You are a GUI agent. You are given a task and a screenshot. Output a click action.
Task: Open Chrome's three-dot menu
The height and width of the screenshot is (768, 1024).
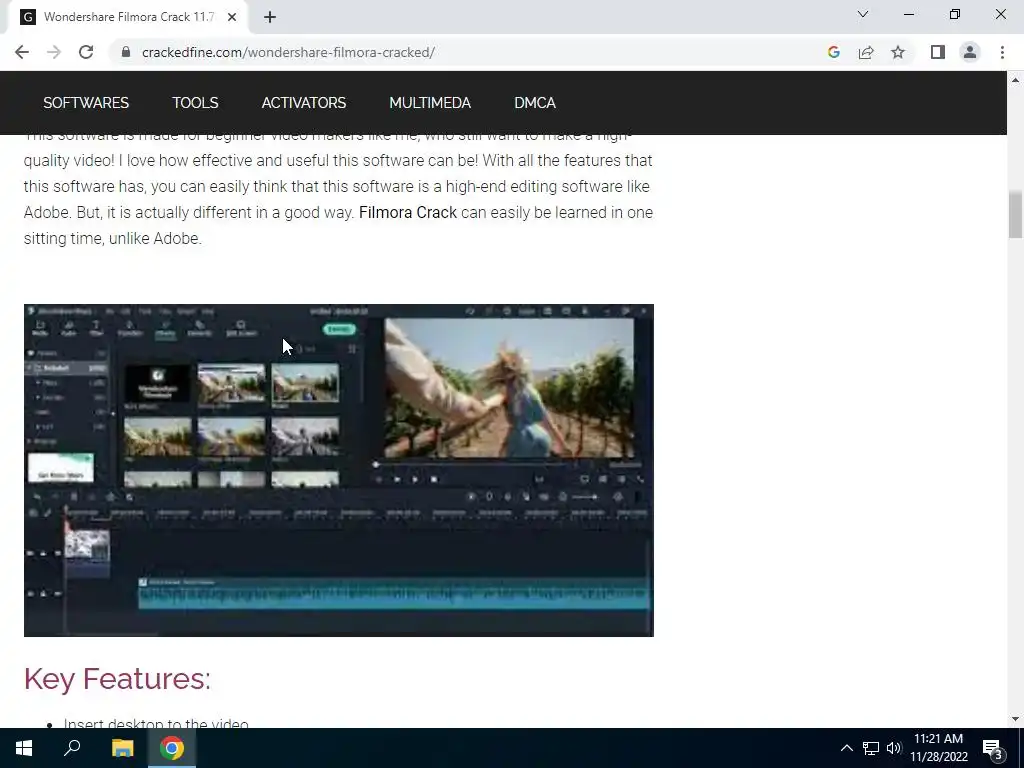pos(1002,52)
